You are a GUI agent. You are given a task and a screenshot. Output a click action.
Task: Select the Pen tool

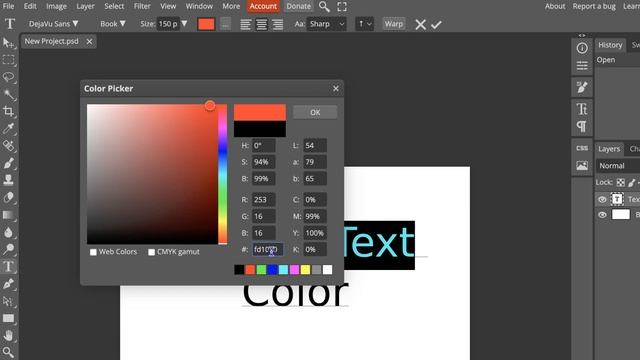8,284
